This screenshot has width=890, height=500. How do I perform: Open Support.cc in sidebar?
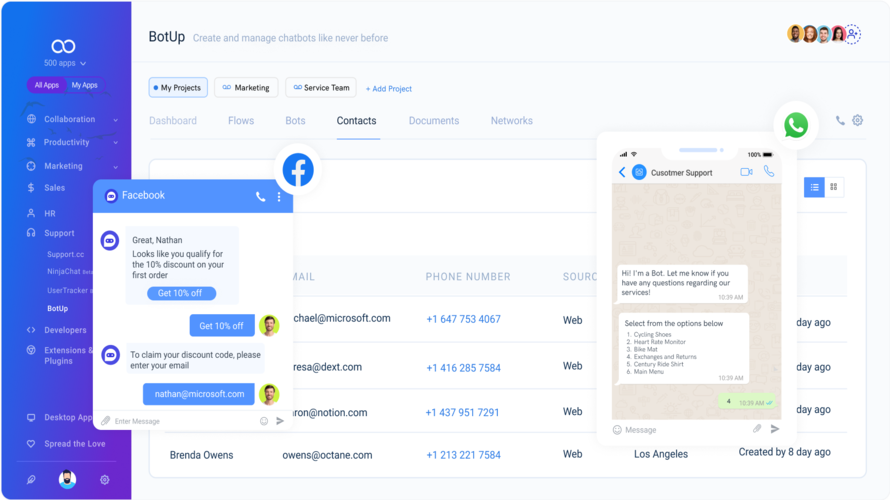click(65, 254)
